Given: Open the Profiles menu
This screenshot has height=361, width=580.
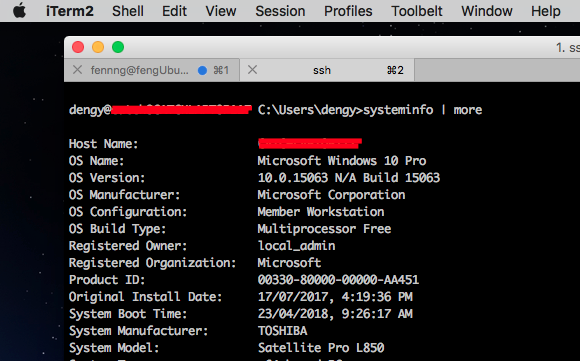Looking at the screenshot, I should pos(348,11).
